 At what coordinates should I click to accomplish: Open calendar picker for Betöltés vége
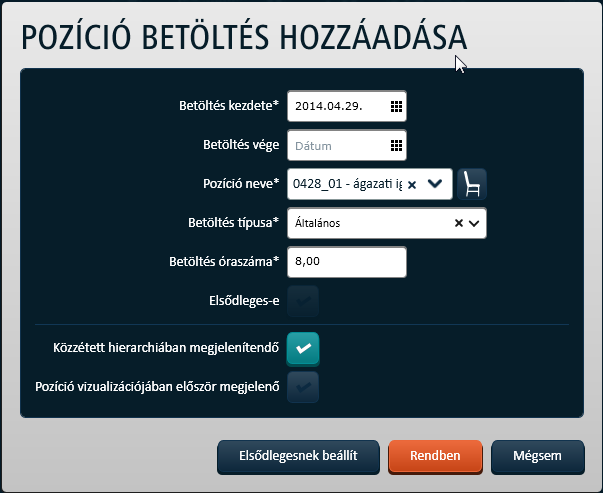396,145
